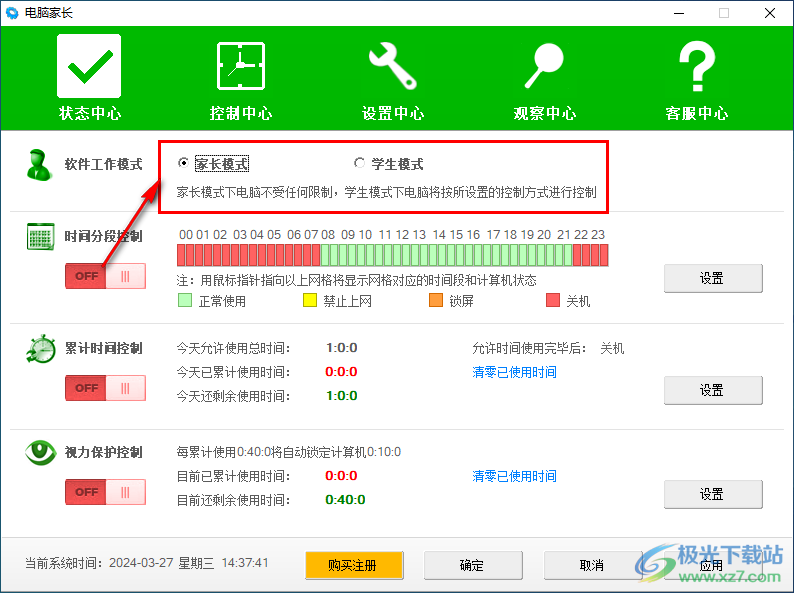
Task: Open the 设置中心 wrench icon
Action: (393, 66)
